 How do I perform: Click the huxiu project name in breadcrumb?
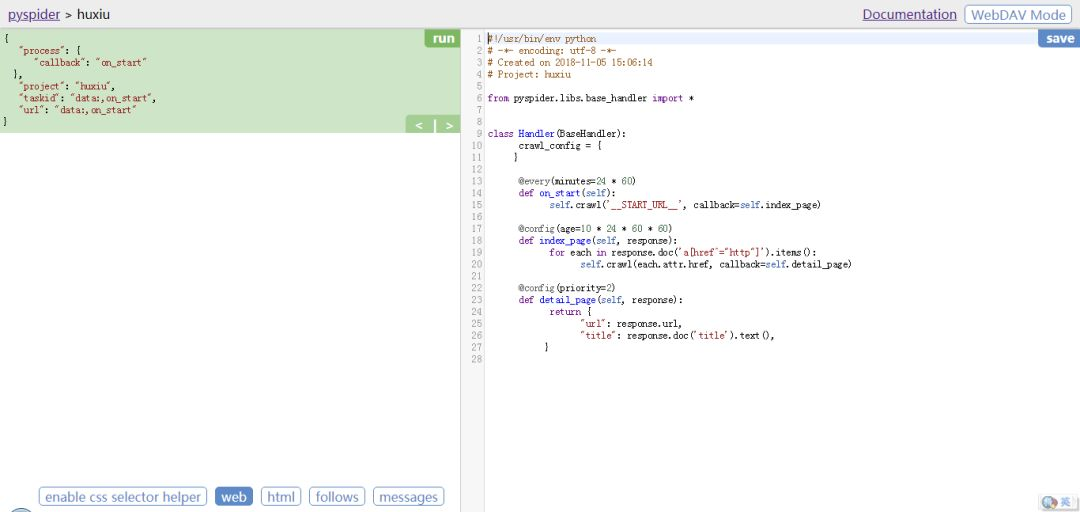click(93, 14)
